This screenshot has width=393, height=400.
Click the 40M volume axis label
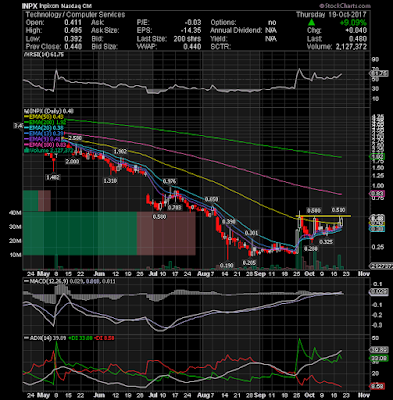pyautogui.click(x=16, y=213)
